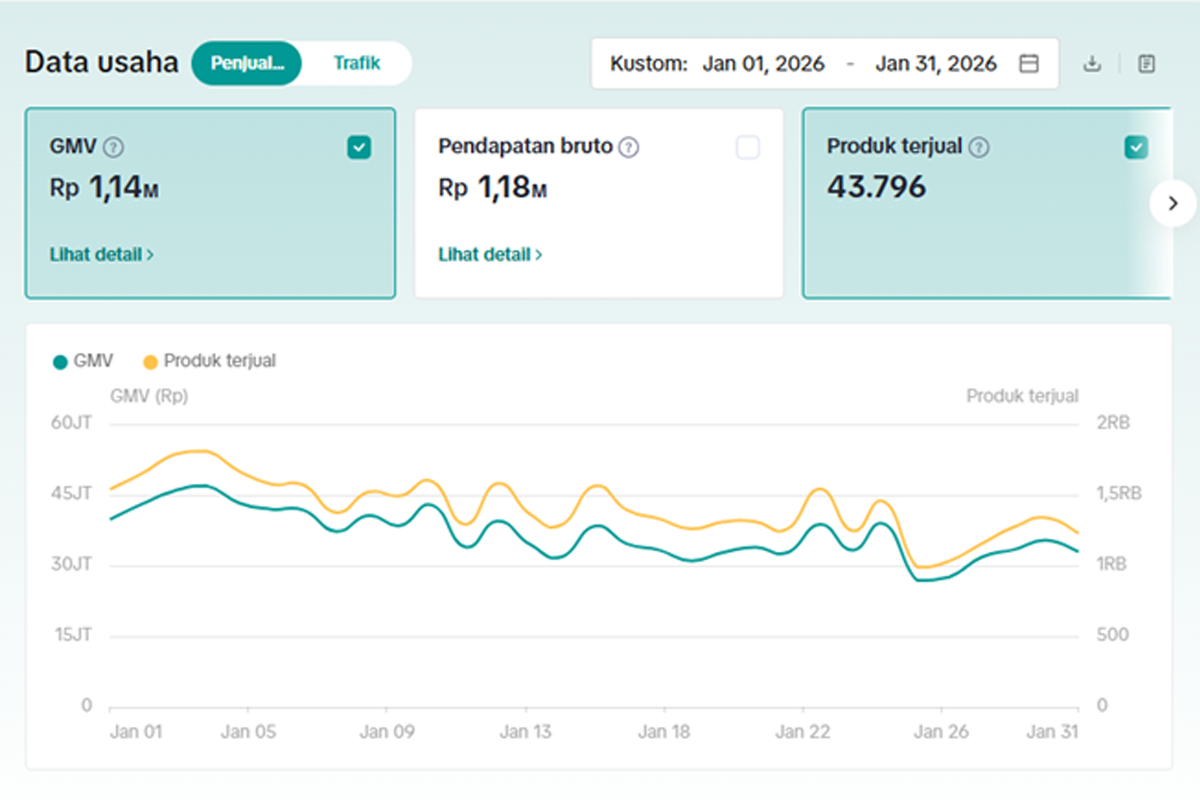This screenshot has height=800, width=1200.
Task: Click the GMV help question mark icon
Action: [x=114, y=148]
